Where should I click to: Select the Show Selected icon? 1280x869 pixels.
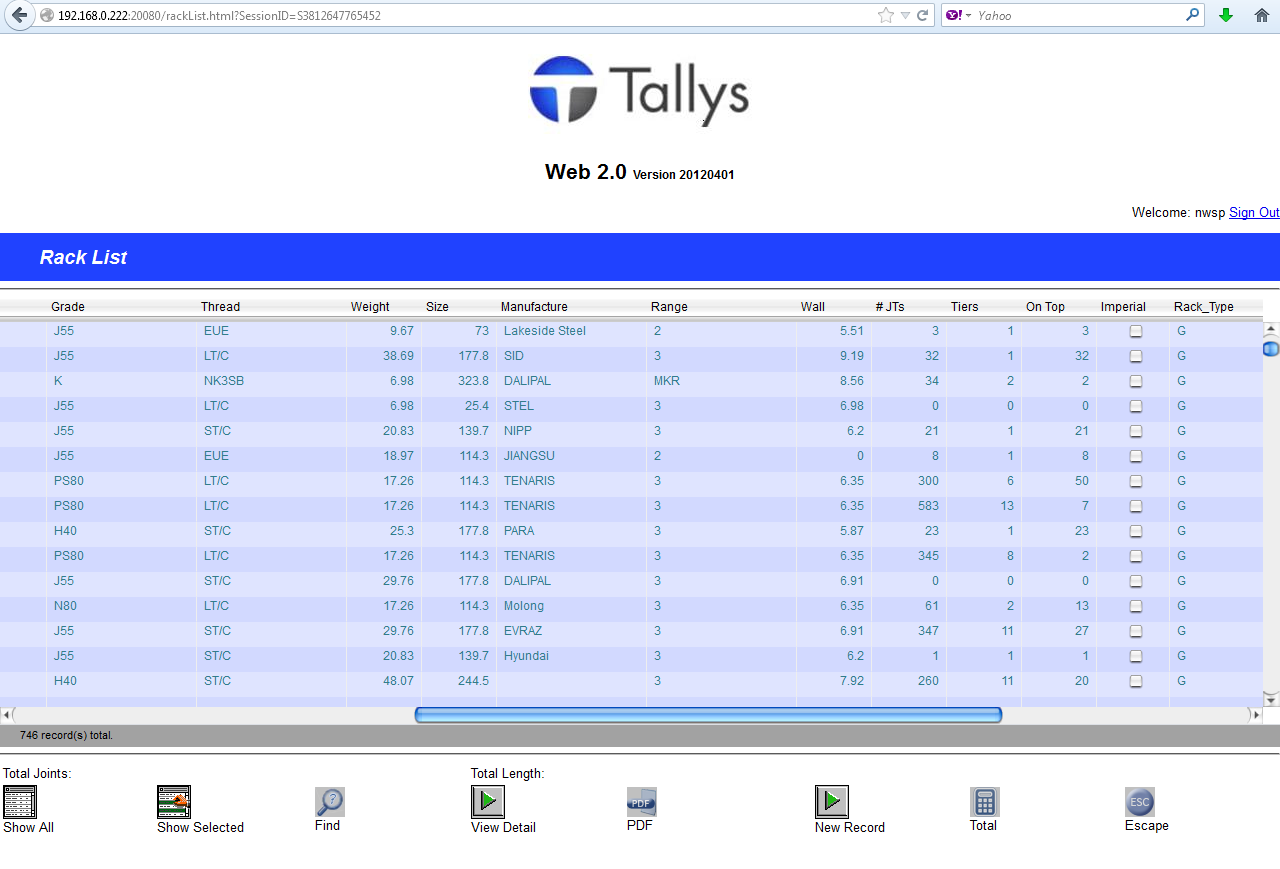(172, 800)
